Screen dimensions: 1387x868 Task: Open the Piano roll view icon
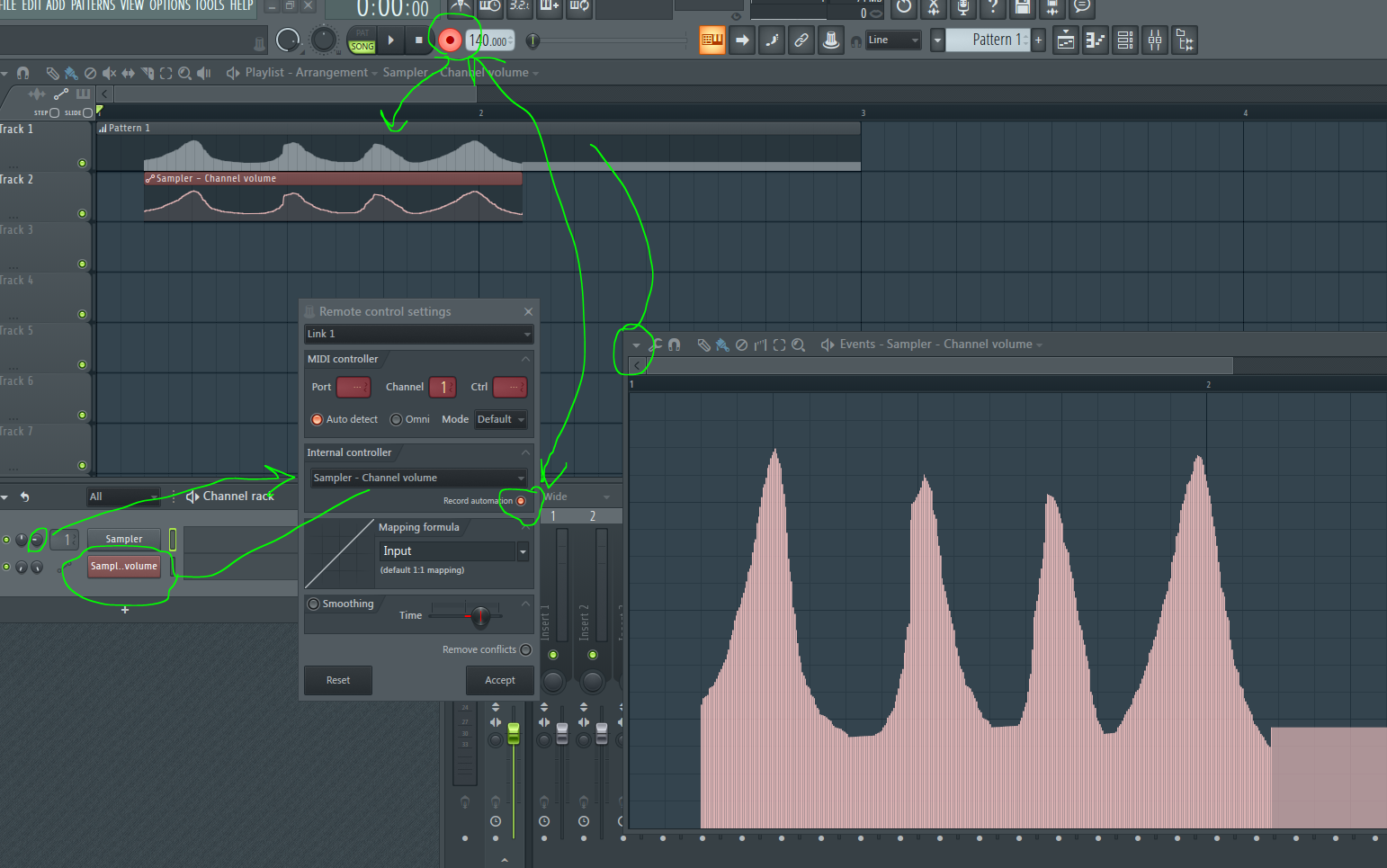click(1096, 40)
